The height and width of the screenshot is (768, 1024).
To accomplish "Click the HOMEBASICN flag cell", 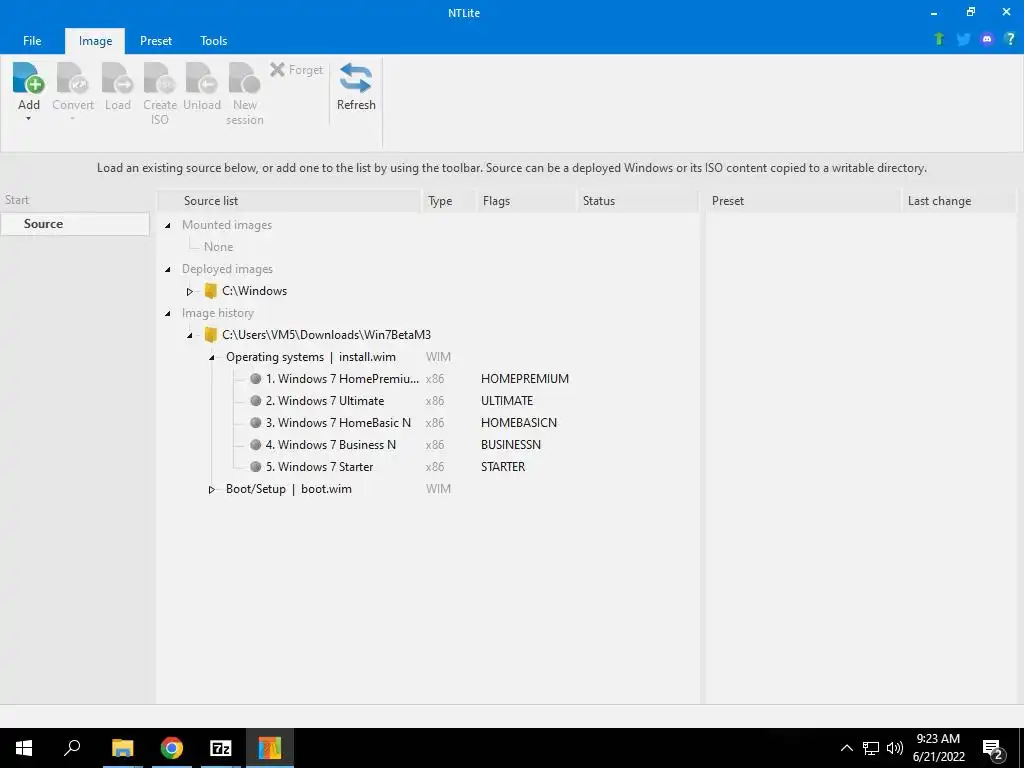I will (519, 423).
